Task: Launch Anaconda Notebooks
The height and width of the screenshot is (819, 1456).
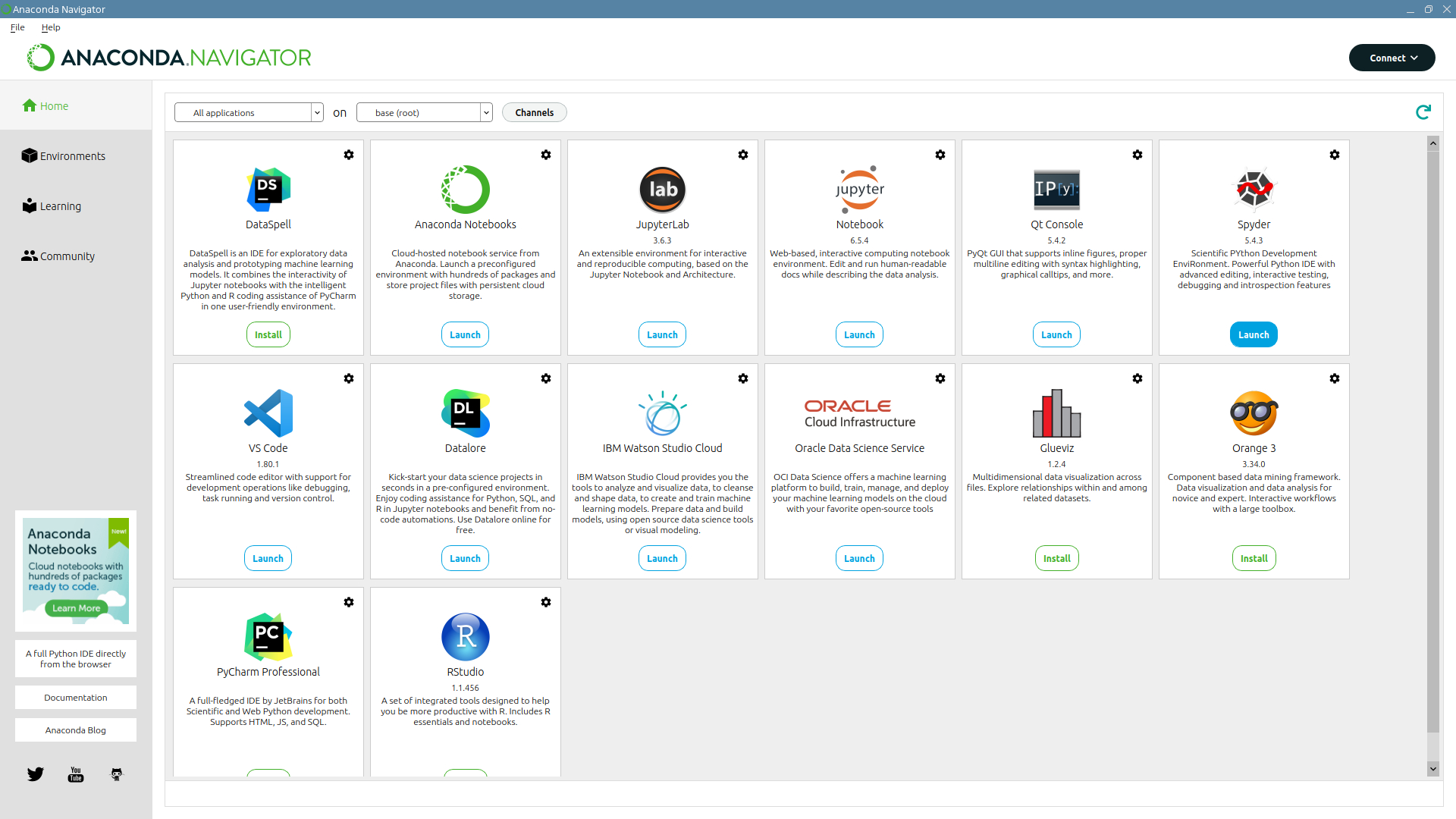Action: point(466,334)
